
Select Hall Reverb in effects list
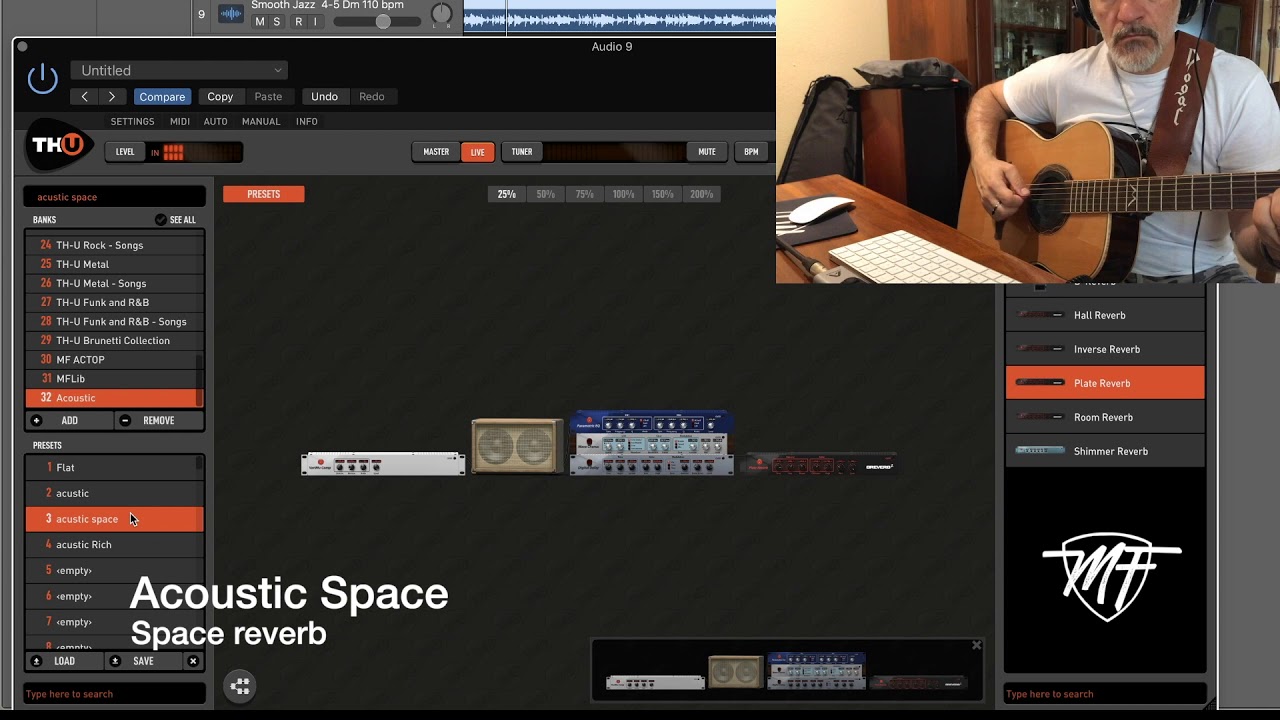[1105, 315]
